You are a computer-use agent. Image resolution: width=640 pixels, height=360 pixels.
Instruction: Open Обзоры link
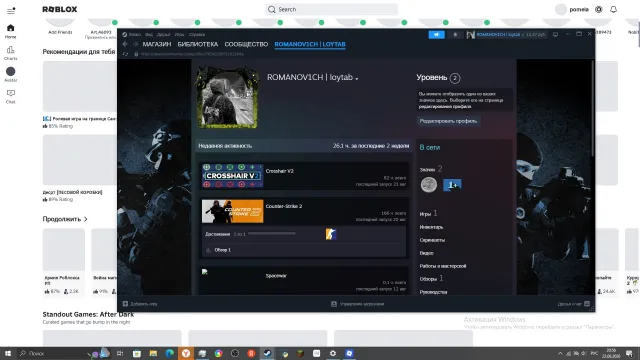coord(428,279)
